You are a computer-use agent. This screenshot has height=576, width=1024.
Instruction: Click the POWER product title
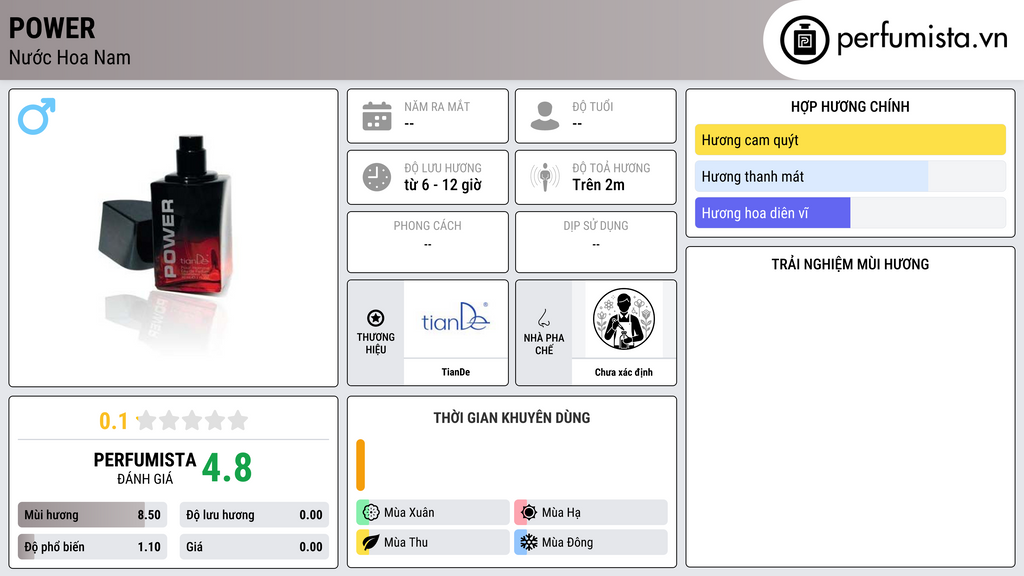pyautogui.click(x=52, y=28)
